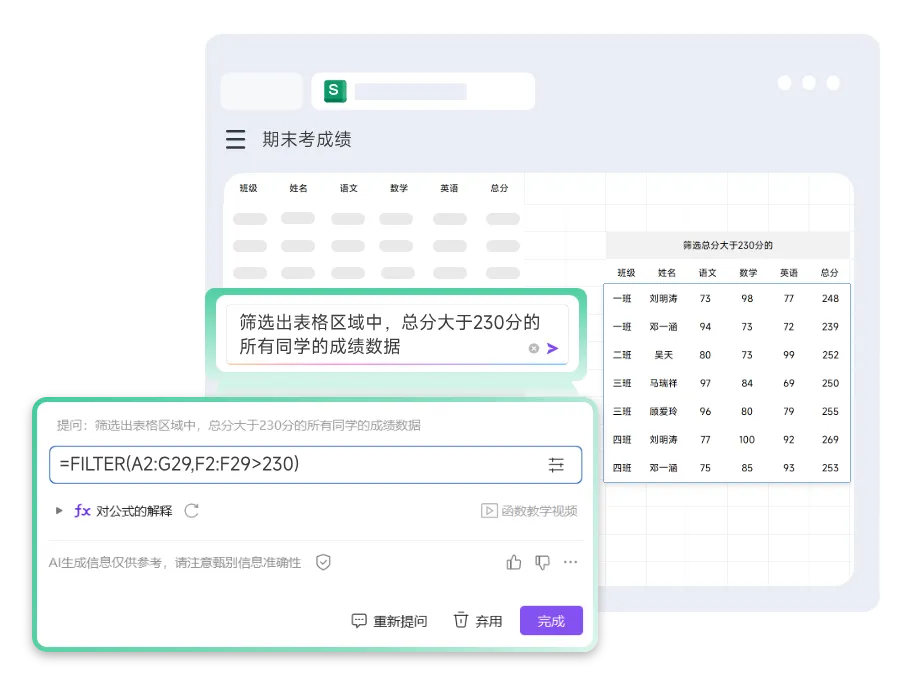Select the 语文 header in left table

349,188
